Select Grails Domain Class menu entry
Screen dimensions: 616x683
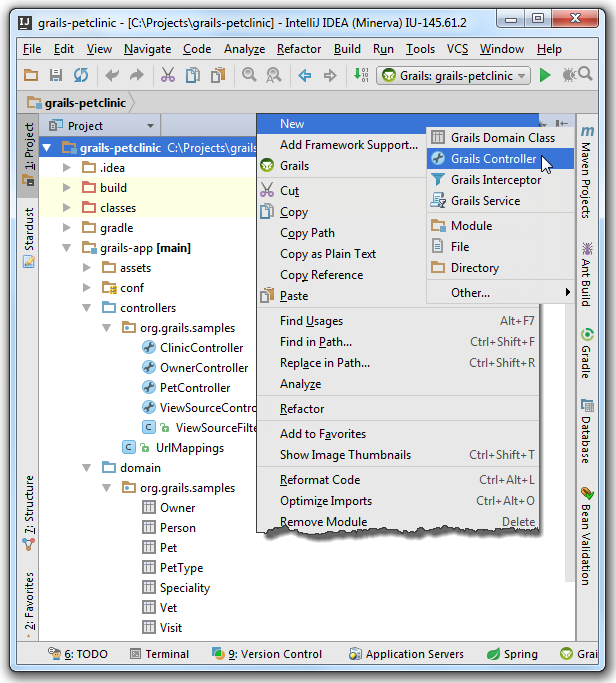click(502, 138)
